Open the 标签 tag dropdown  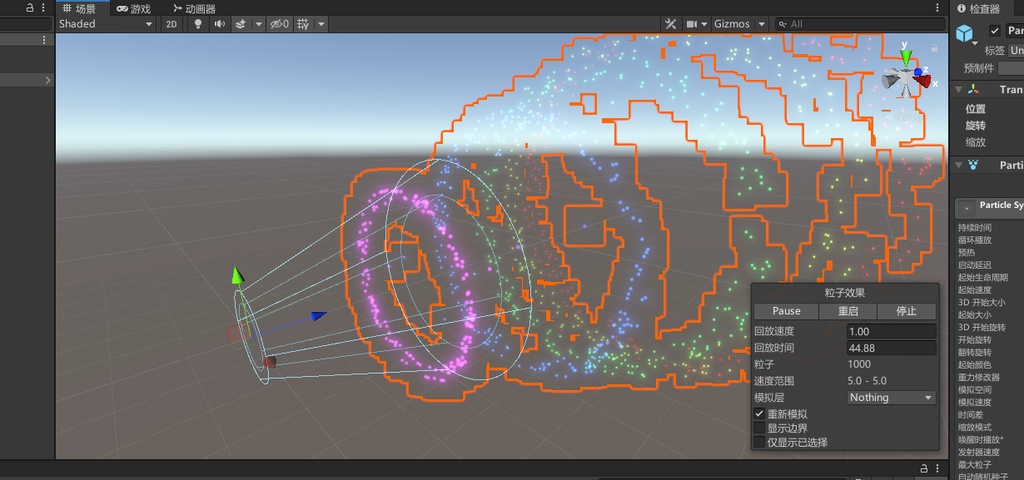1016,50
